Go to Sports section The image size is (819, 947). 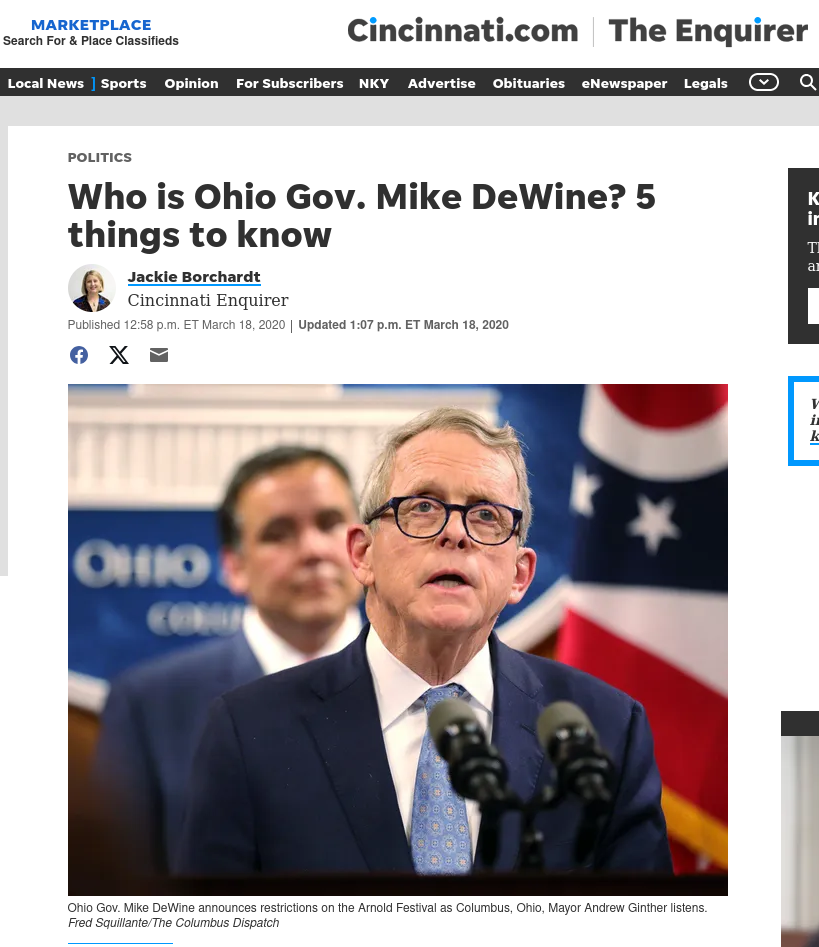click(124, 83)
